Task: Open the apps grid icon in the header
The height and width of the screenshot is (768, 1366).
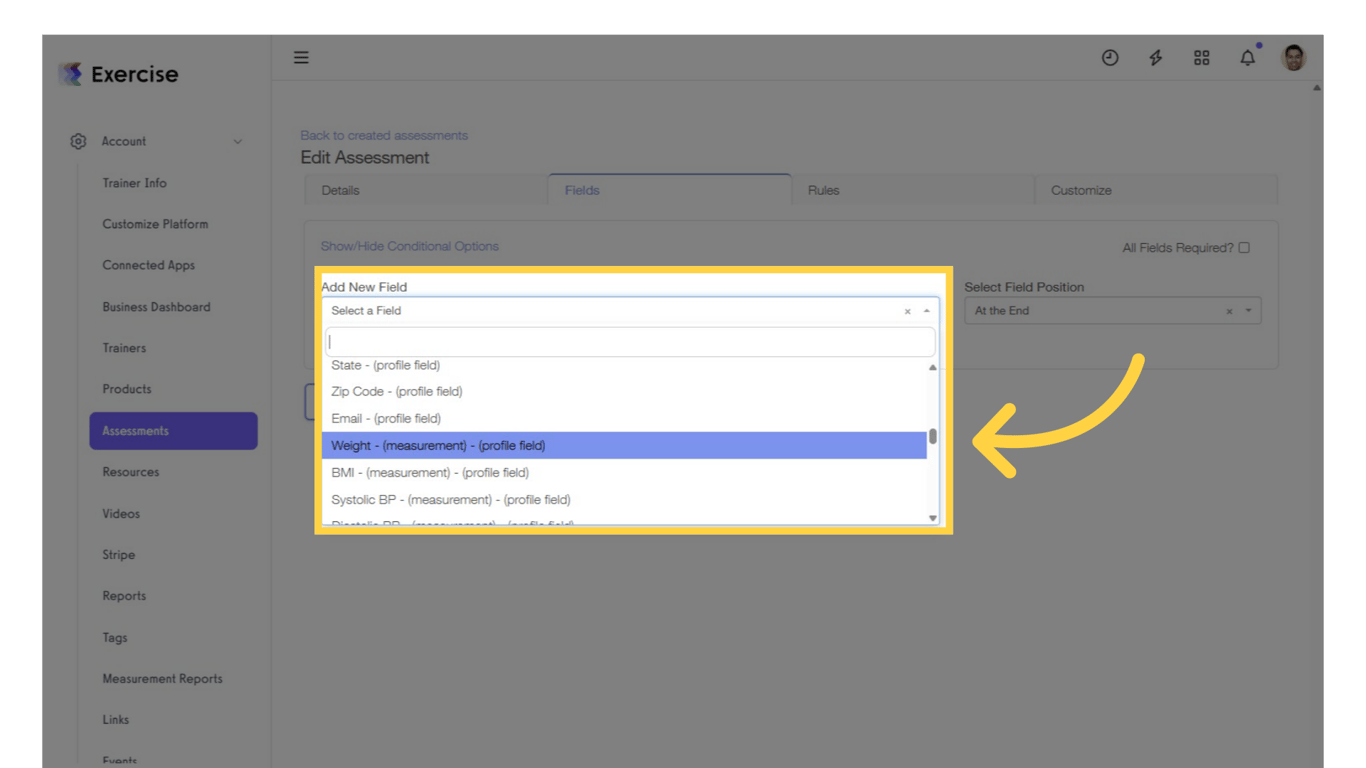Action: 1201,57
